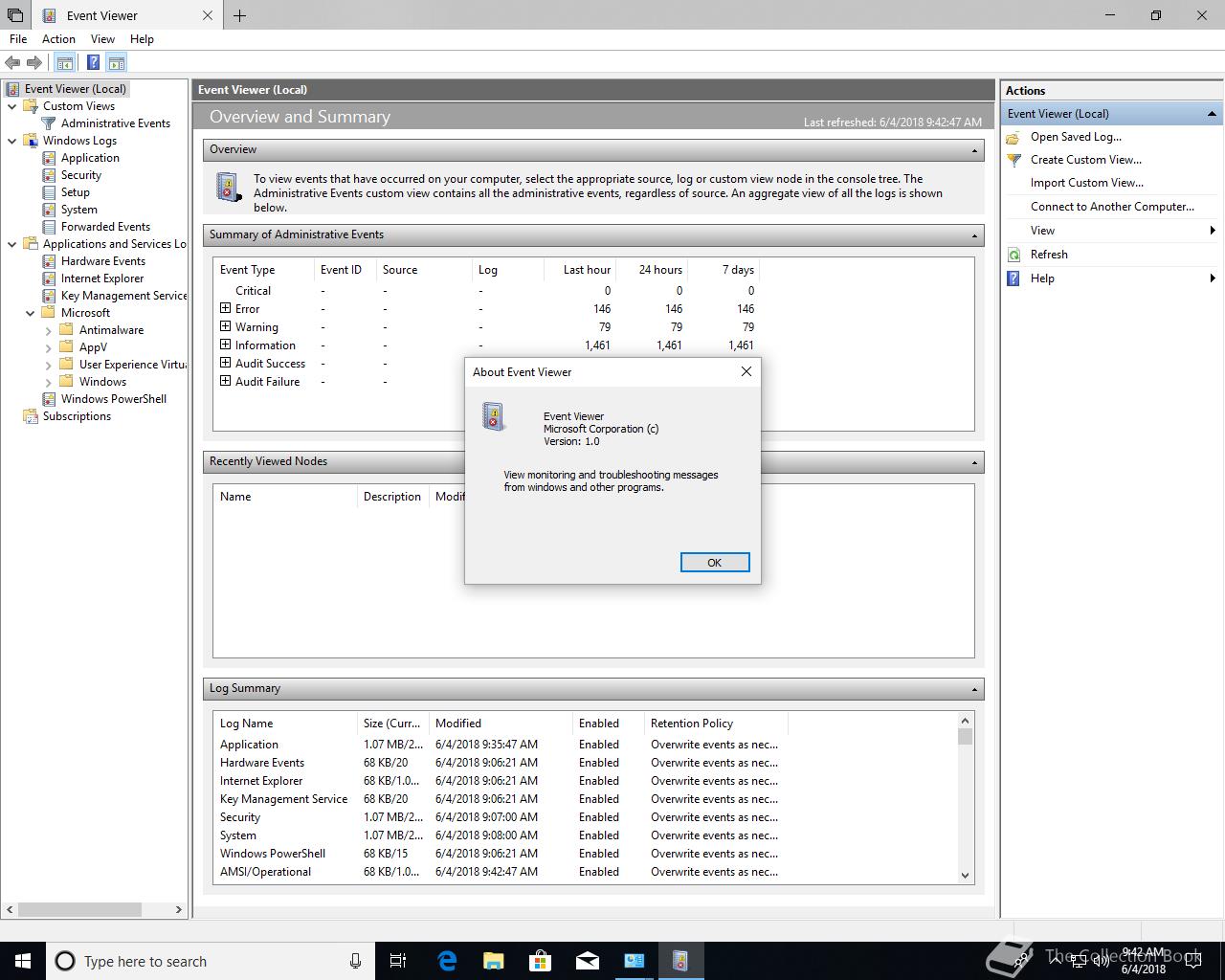The height and width of the screenshot is (980, 1225).
Task: Click the Forwarded Events log icon
Action: [49, 227]
